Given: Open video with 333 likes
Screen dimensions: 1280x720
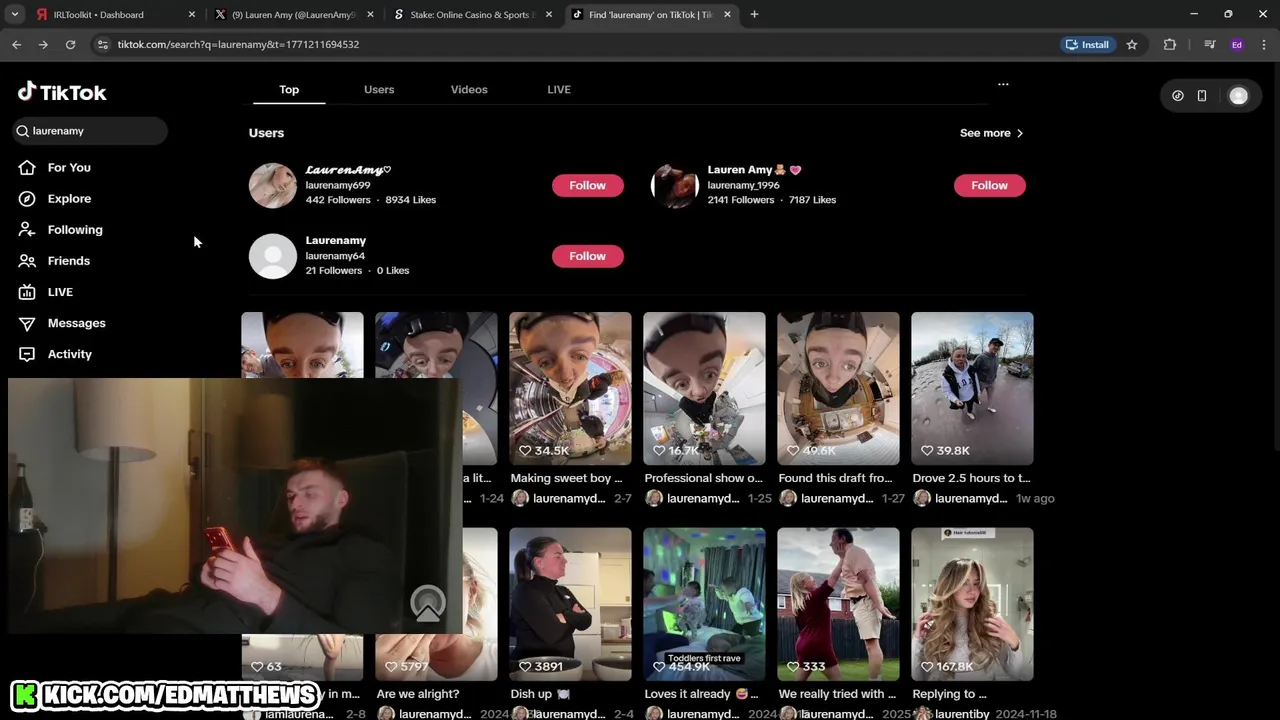Looking at the screenshot, I should (838, 604).
